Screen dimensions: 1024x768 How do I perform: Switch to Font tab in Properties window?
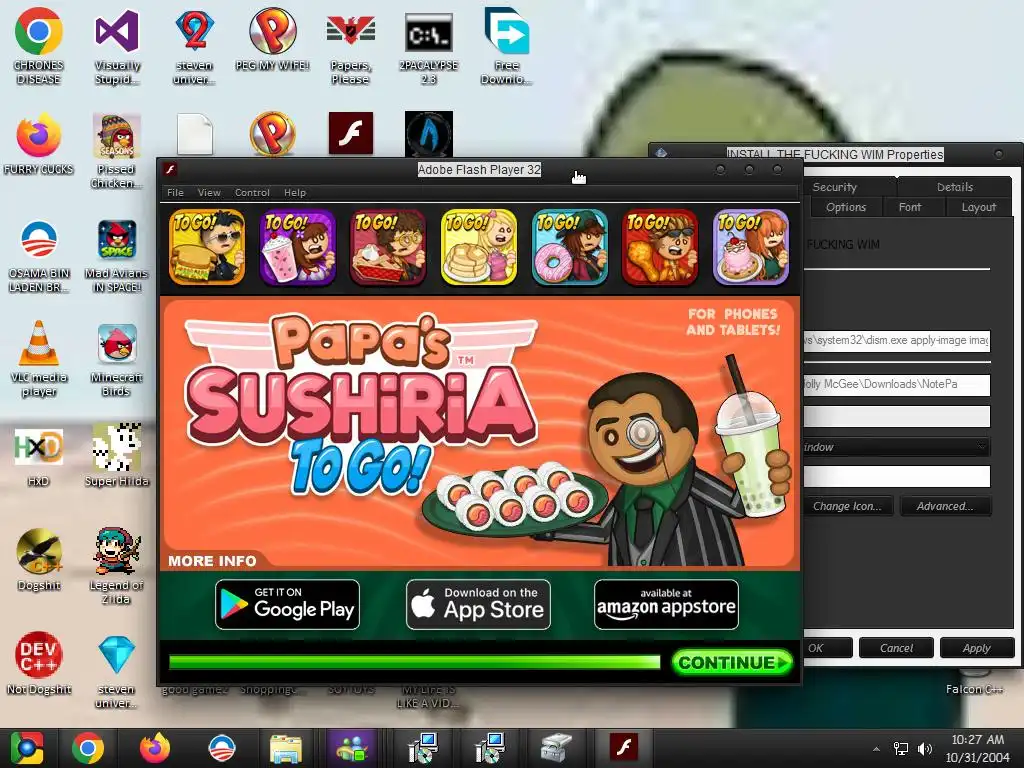pyautogui.click(x=910, y=207)
